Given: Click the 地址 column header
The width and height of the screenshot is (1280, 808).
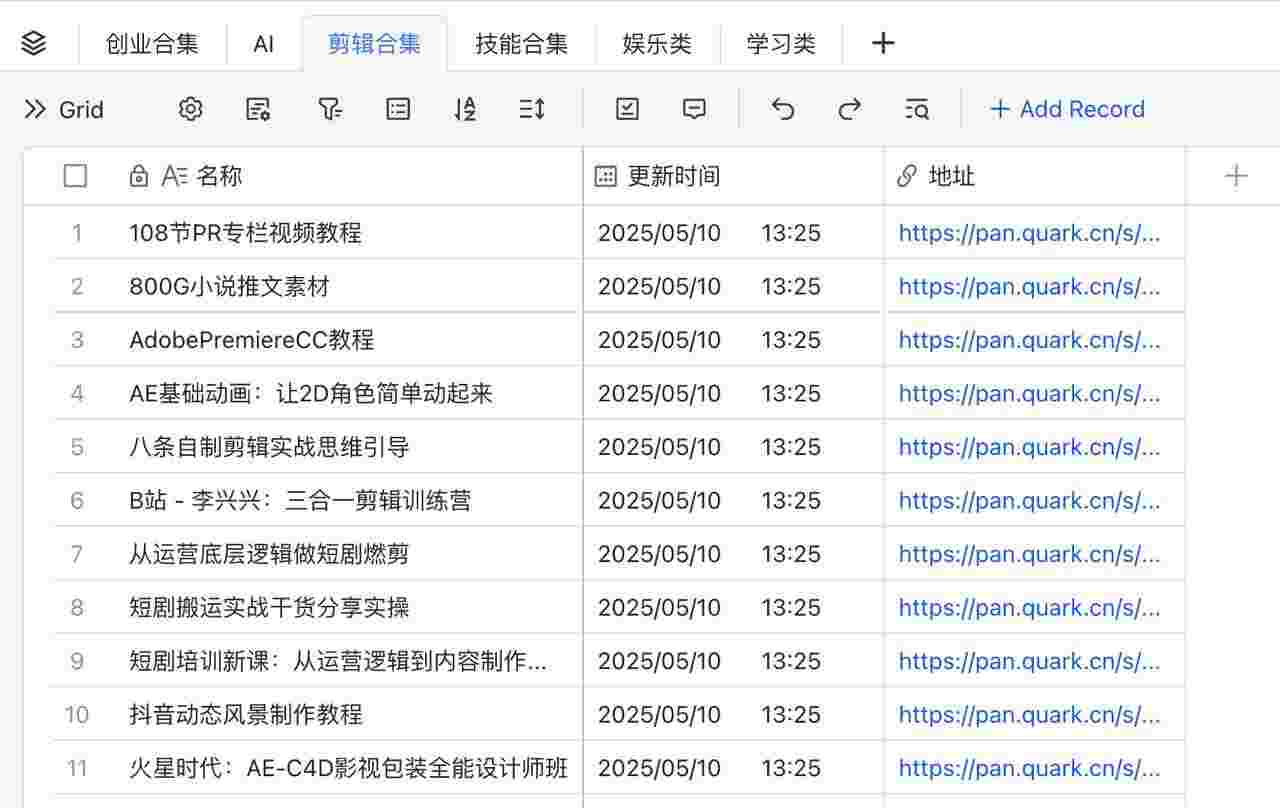Looking at the screenshot, I should point(1035,176).
